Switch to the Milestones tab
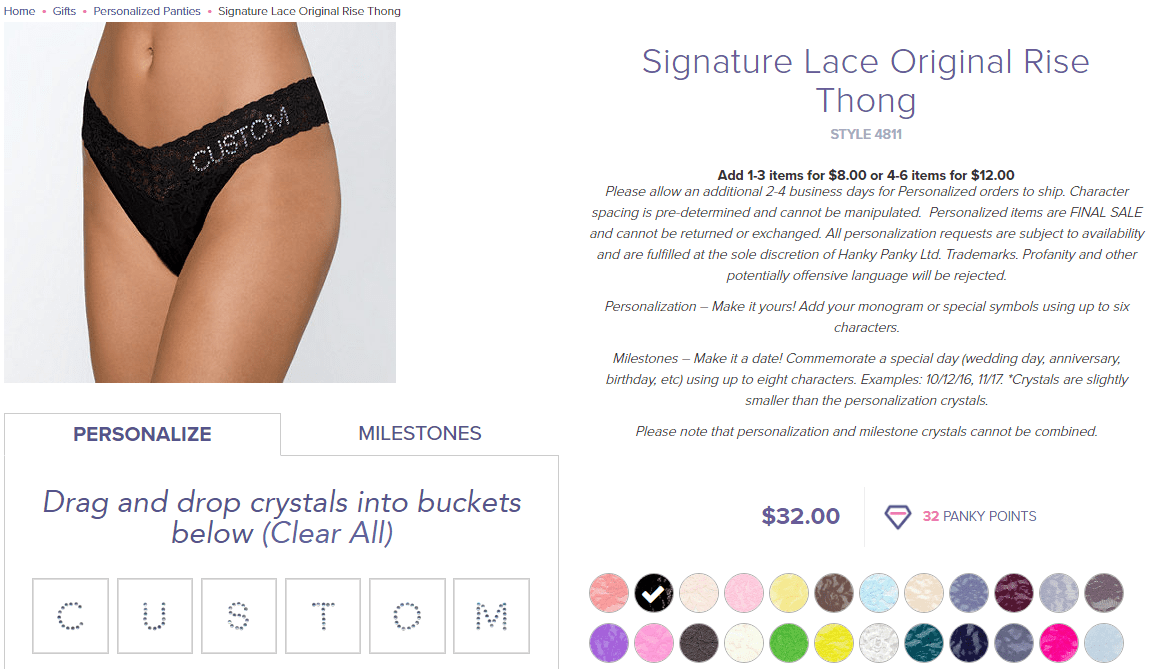 (420, 433)
